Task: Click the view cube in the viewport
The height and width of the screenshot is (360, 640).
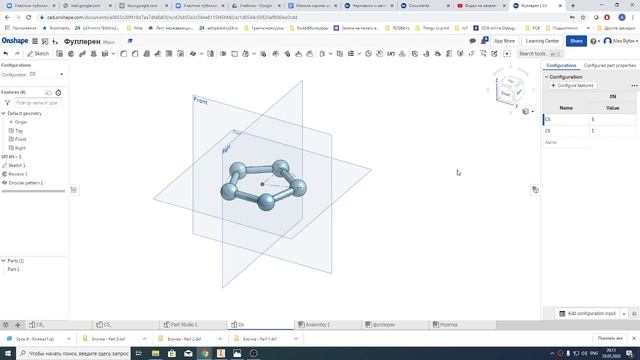Action: click(x=511, y=89)
